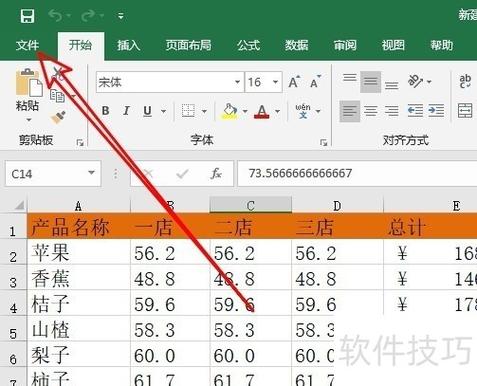Apply the red Font Color A
The image size is (477, 386).
262,111
